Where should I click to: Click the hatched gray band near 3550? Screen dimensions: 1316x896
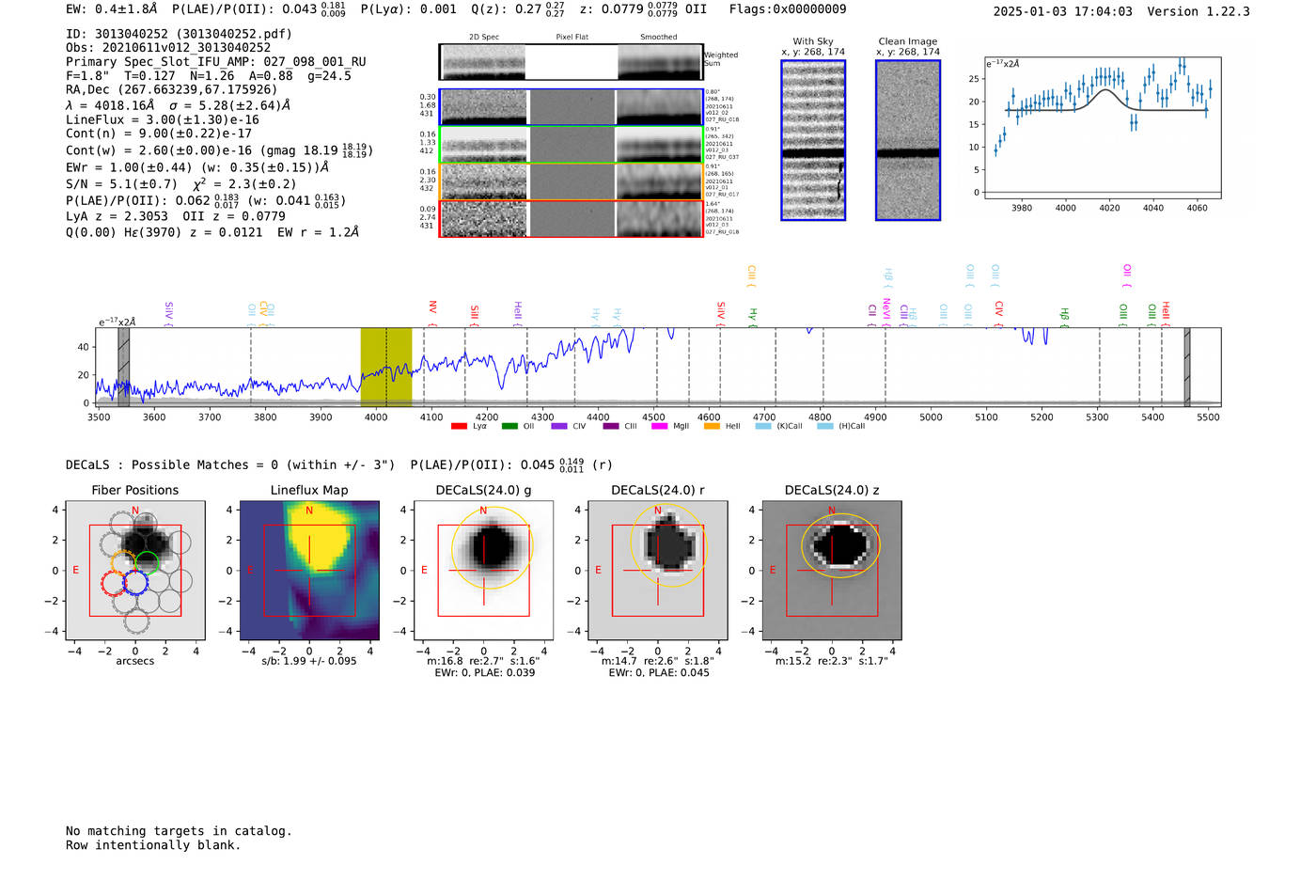click(123, 367)
